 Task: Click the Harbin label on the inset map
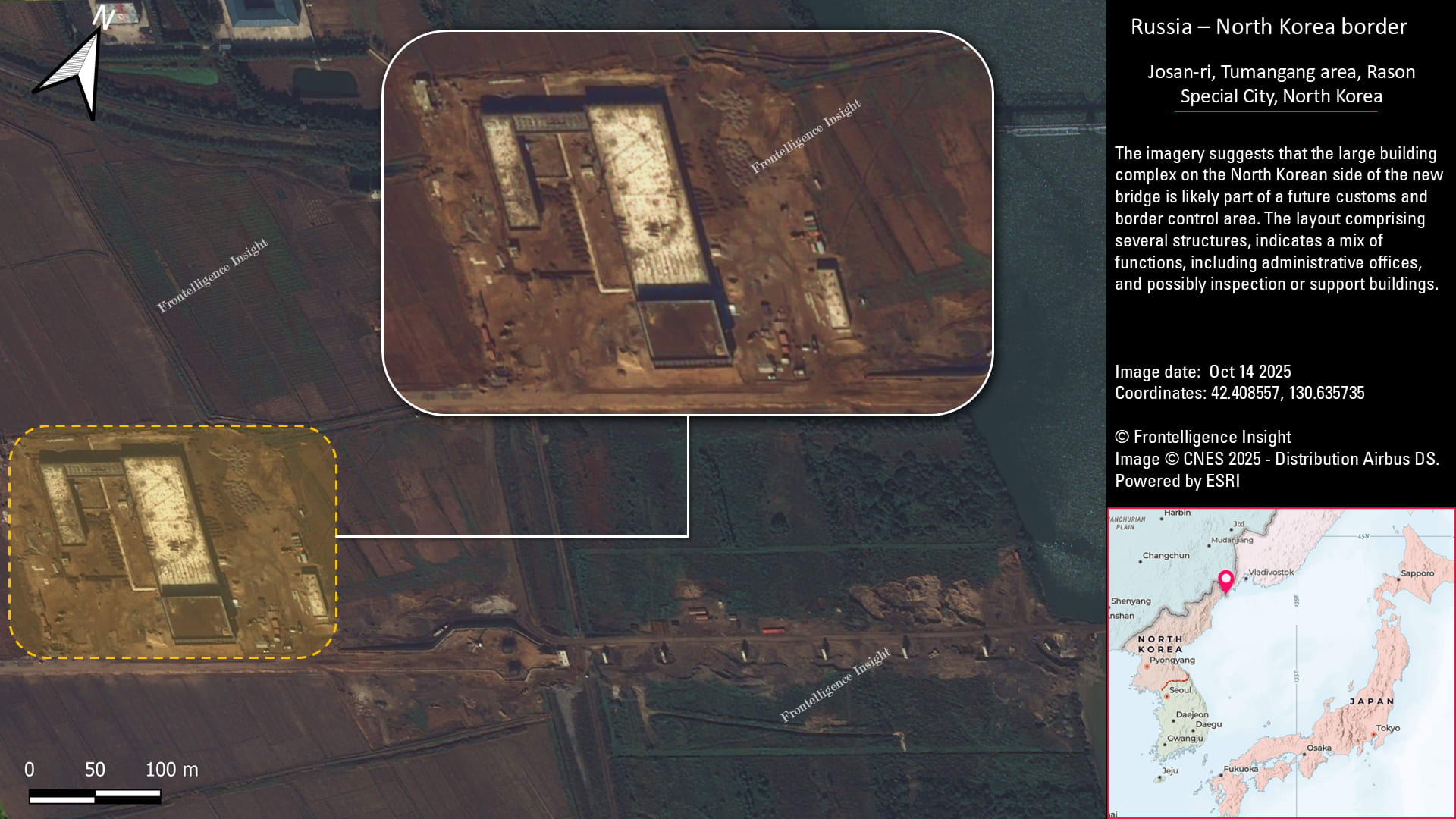point(1177,513)
